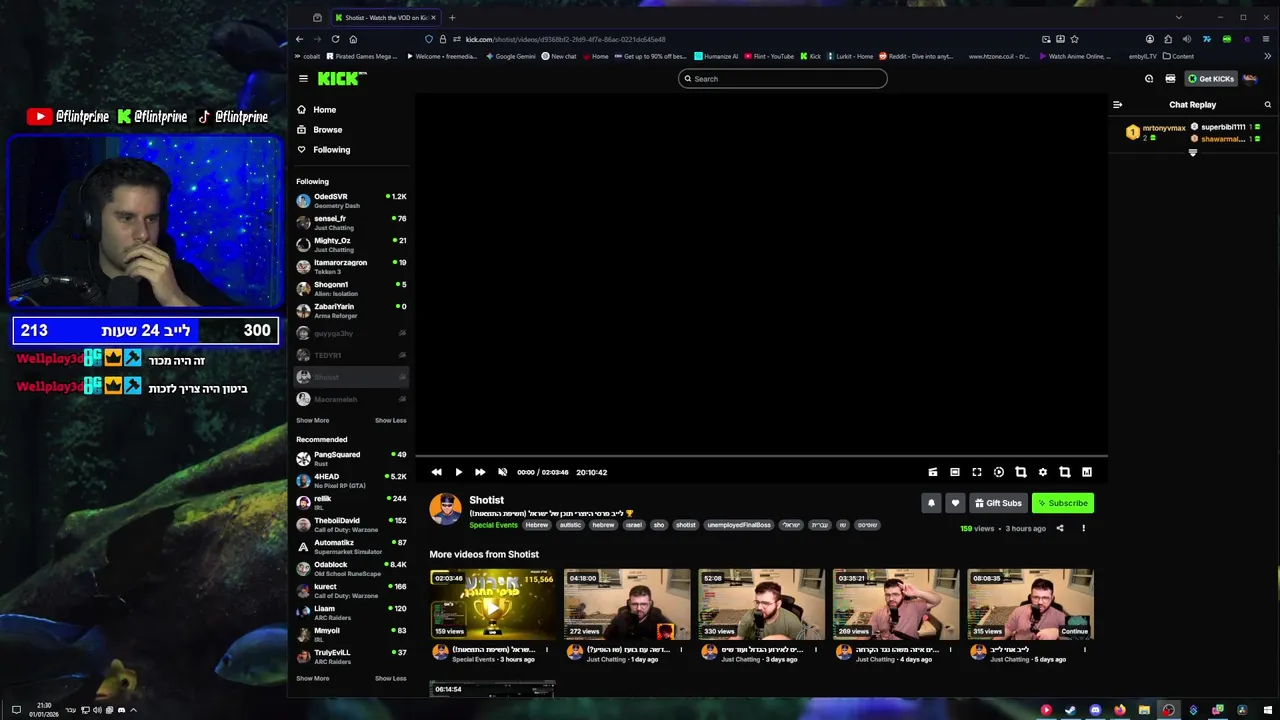1280x720 pixels.
Task: Click the Kick logo
Action: [342, 78]
